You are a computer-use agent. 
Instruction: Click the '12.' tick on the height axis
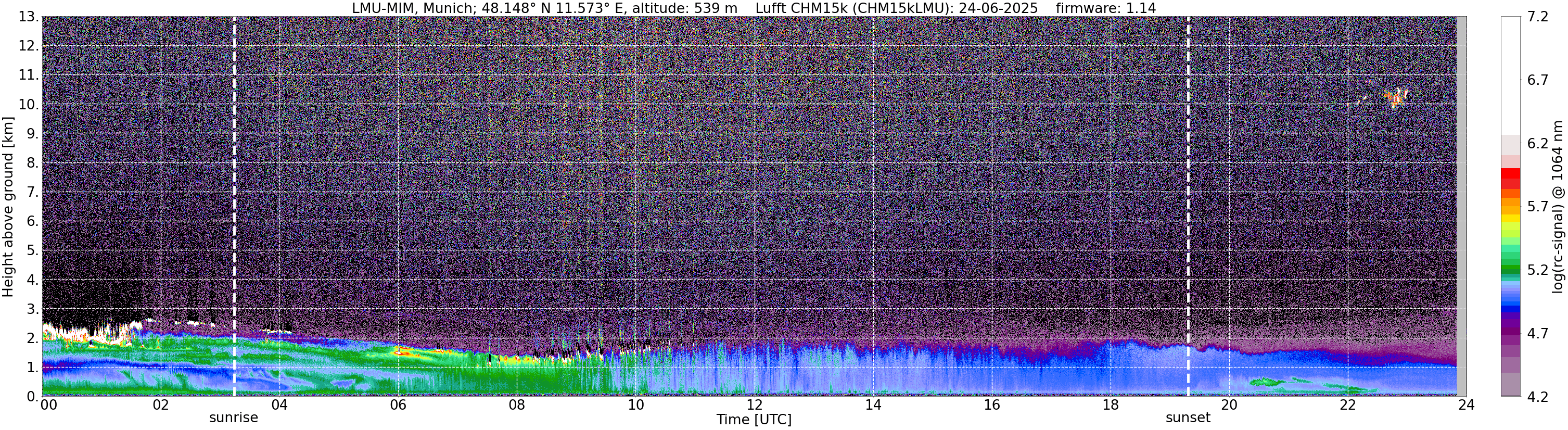(29, 46)
